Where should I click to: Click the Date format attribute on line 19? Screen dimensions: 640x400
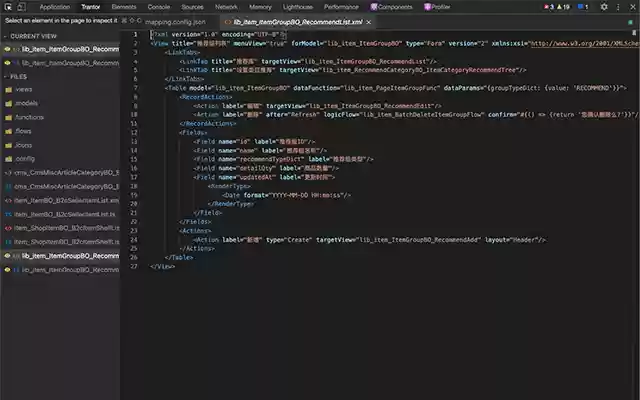(295, 195)
